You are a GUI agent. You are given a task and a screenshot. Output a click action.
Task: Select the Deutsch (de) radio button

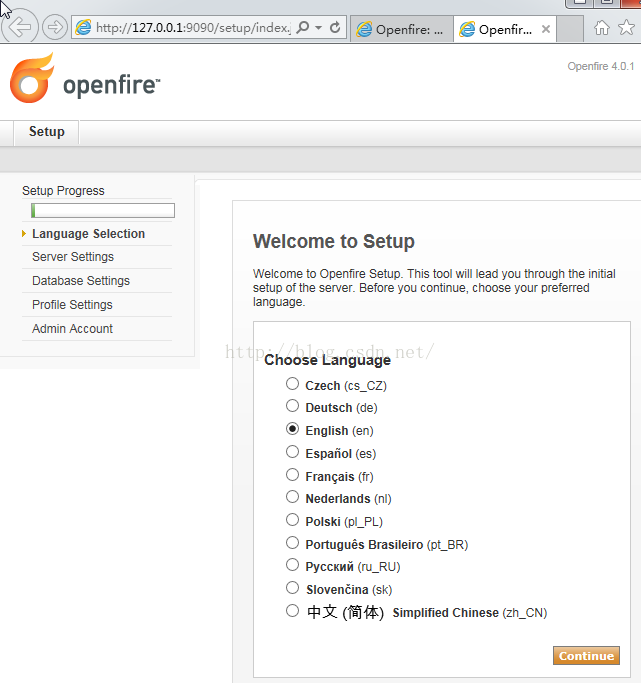pos(293,406)
